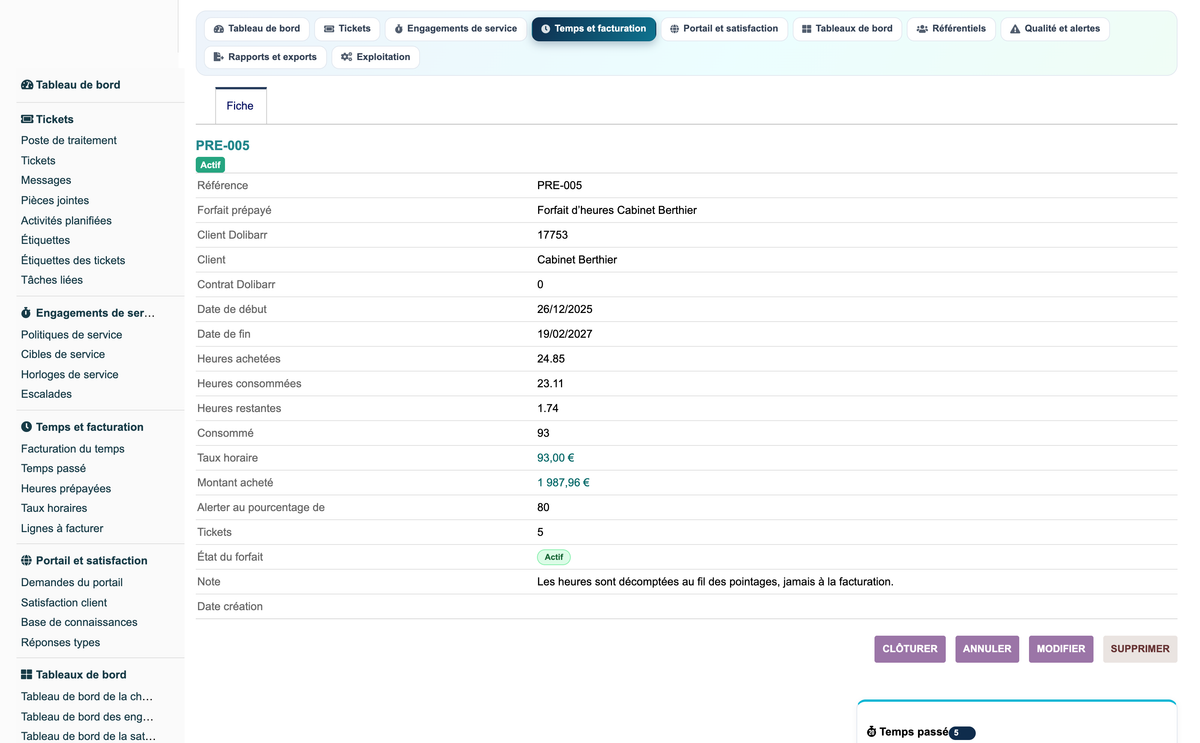The height and width of the screenshot is (743, 1200).
Task: Open Messages in the sidebar
Action: pyautogui.click(x=46, y=181)
